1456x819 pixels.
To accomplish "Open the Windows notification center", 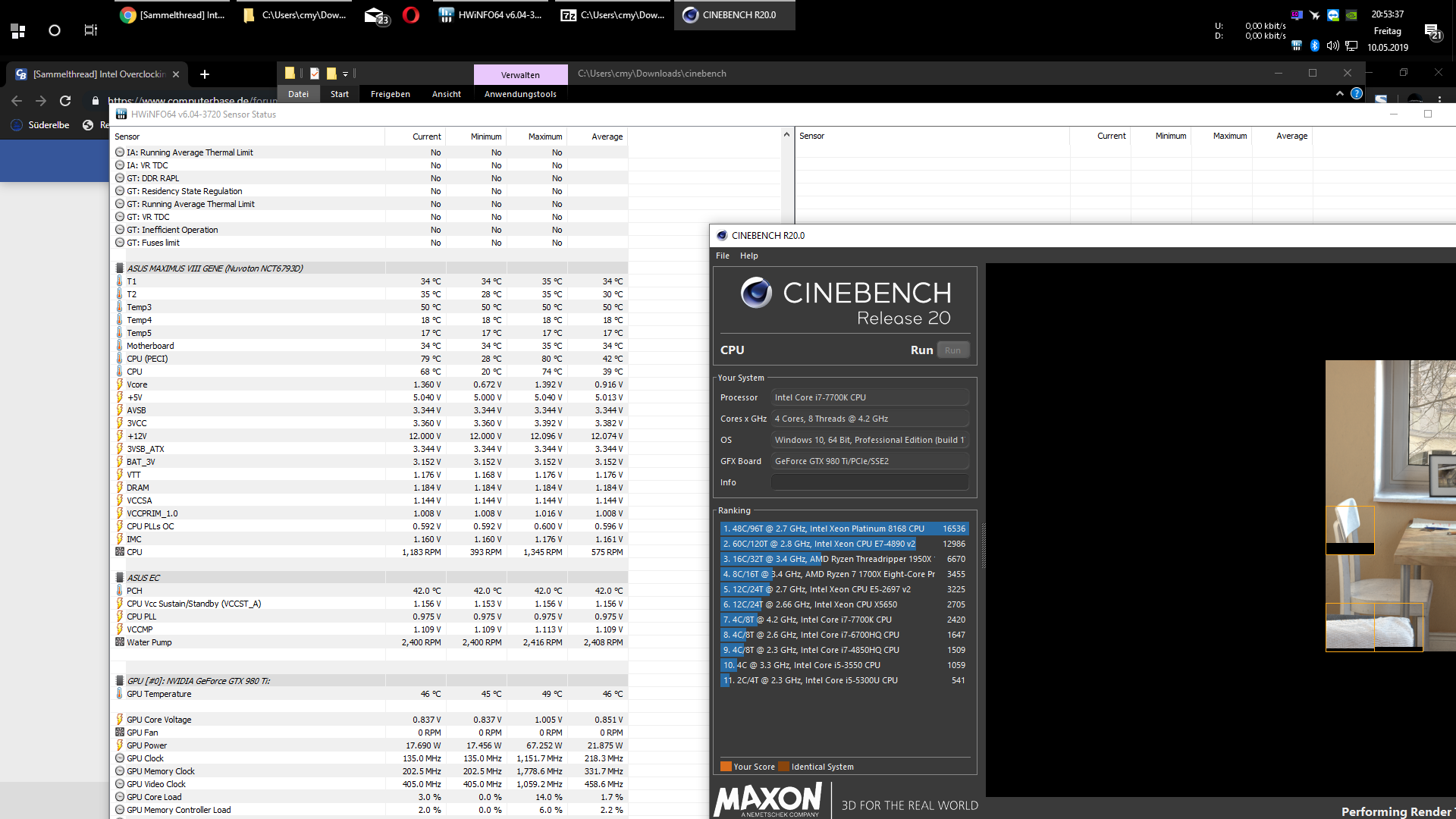I will 1432,31.
